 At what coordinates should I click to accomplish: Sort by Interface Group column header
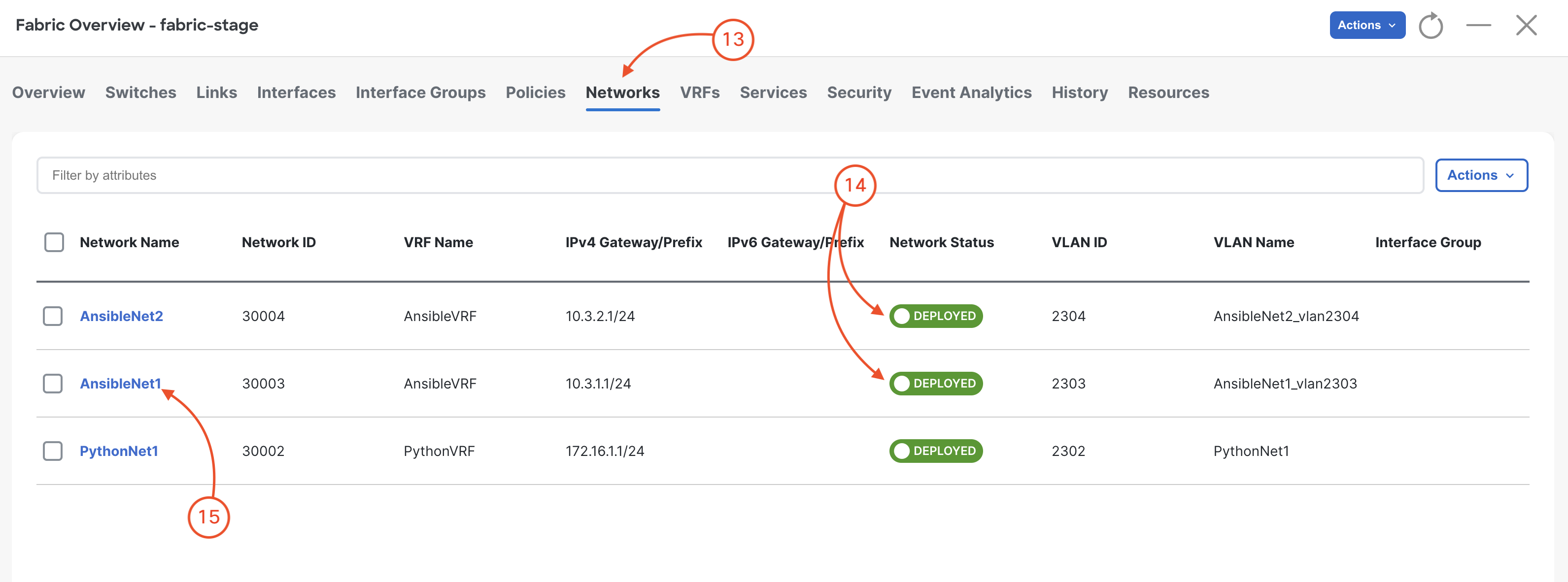point(1428,242)
